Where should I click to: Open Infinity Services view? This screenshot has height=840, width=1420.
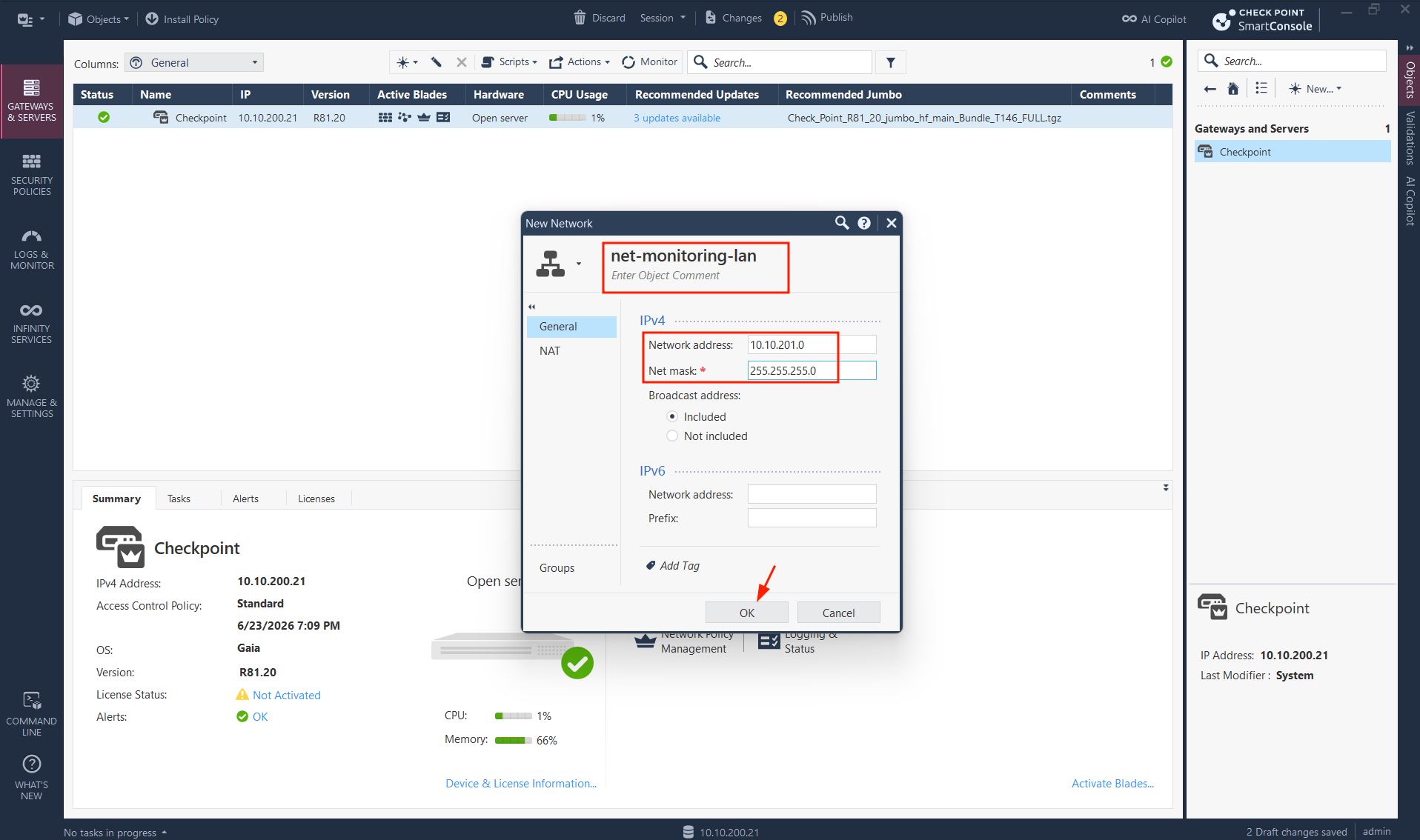pos(32,323)
